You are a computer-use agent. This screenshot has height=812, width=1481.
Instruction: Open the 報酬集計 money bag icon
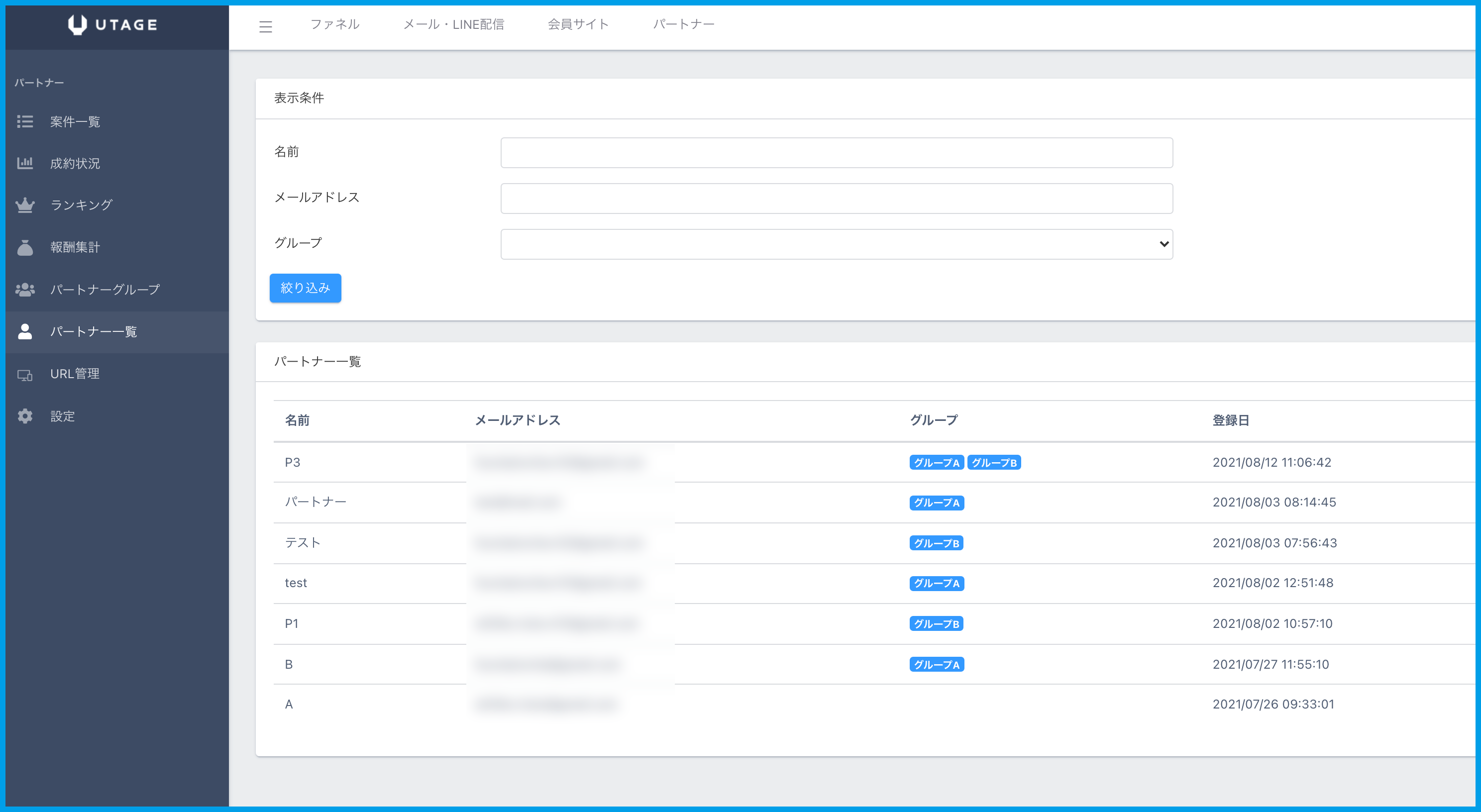(x=25, y=247)
